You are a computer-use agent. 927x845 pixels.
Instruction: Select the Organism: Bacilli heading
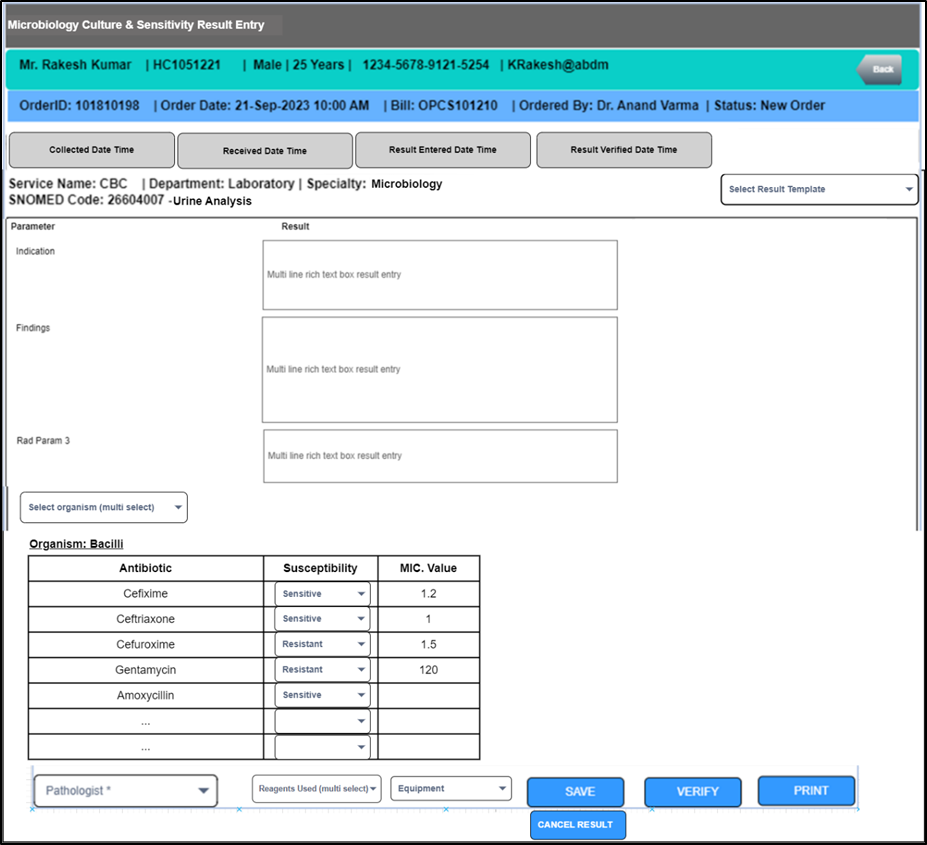click(x=76, y=544)
